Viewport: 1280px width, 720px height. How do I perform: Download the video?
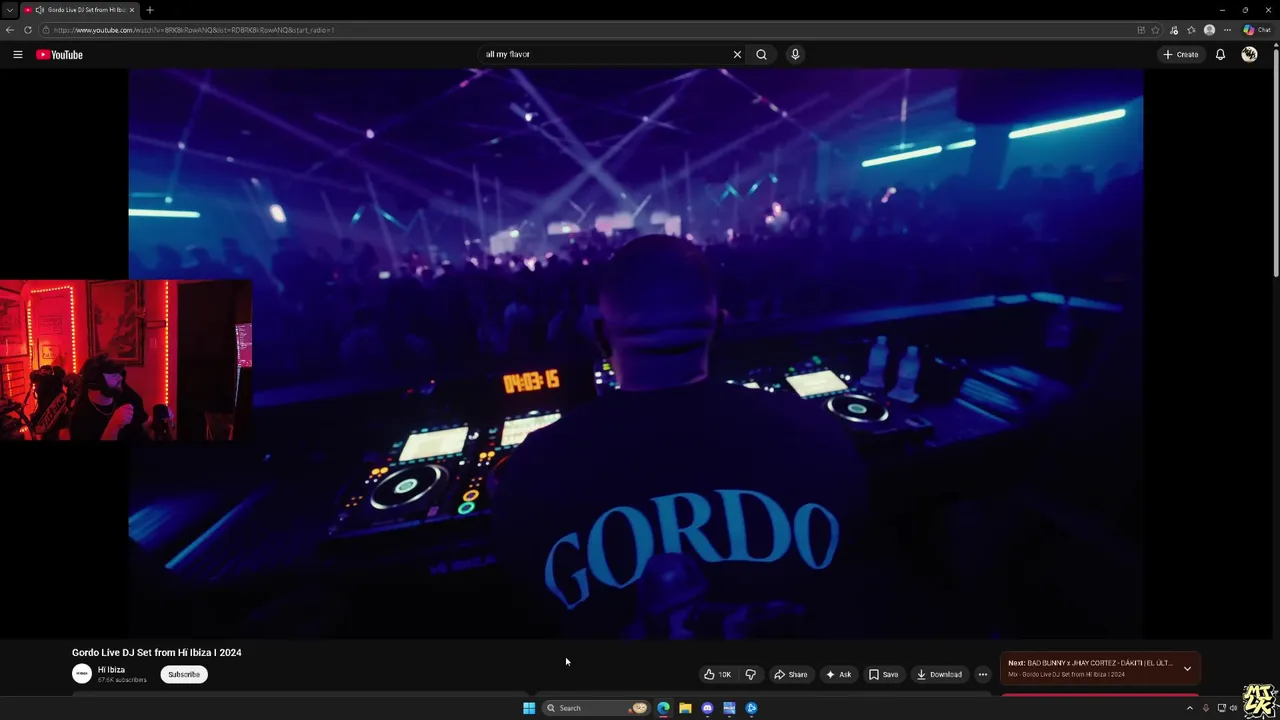pos(939,674)
